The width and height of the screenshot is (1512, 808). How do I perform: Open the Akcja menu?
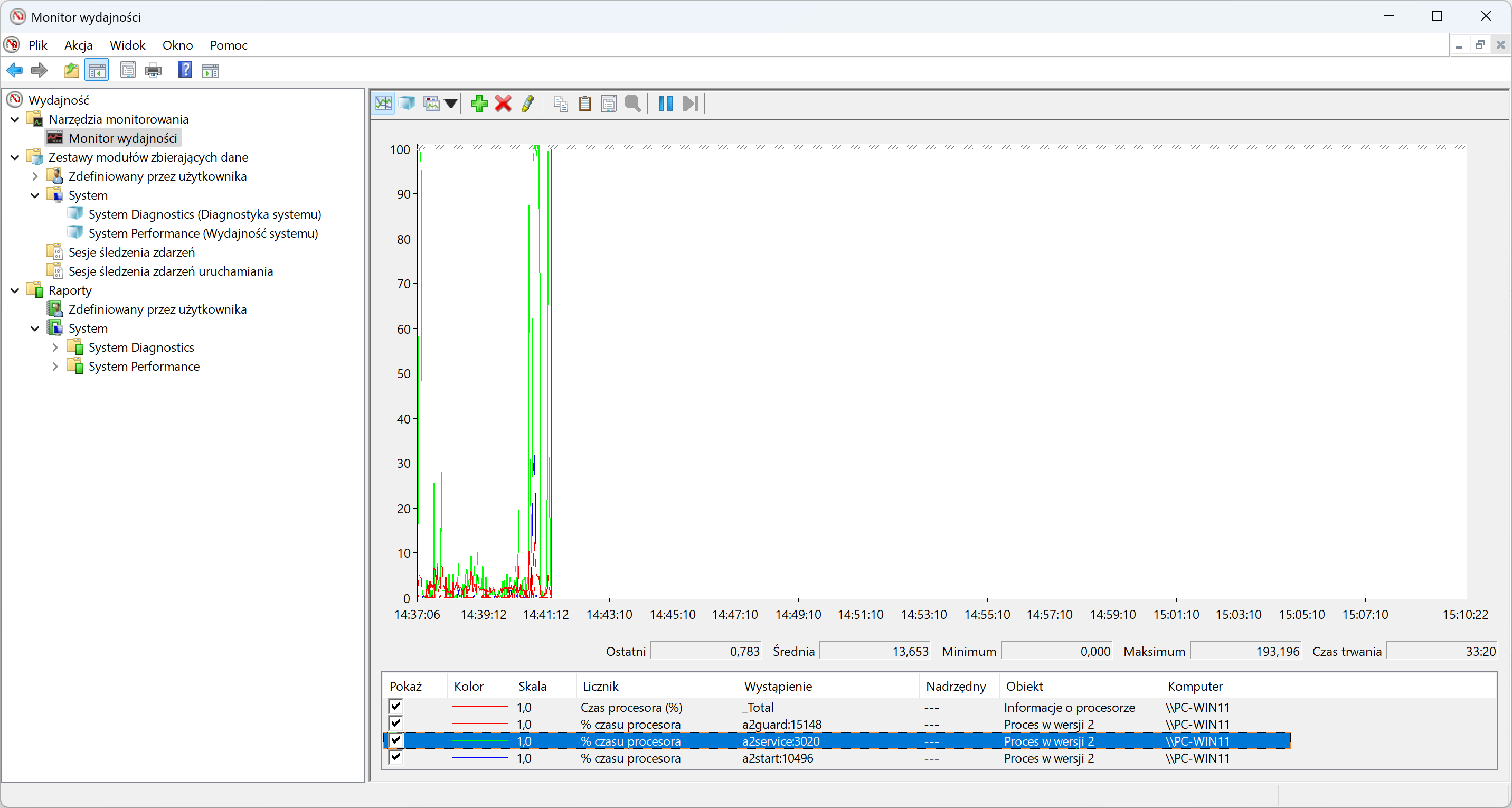(x=78, y=45)
